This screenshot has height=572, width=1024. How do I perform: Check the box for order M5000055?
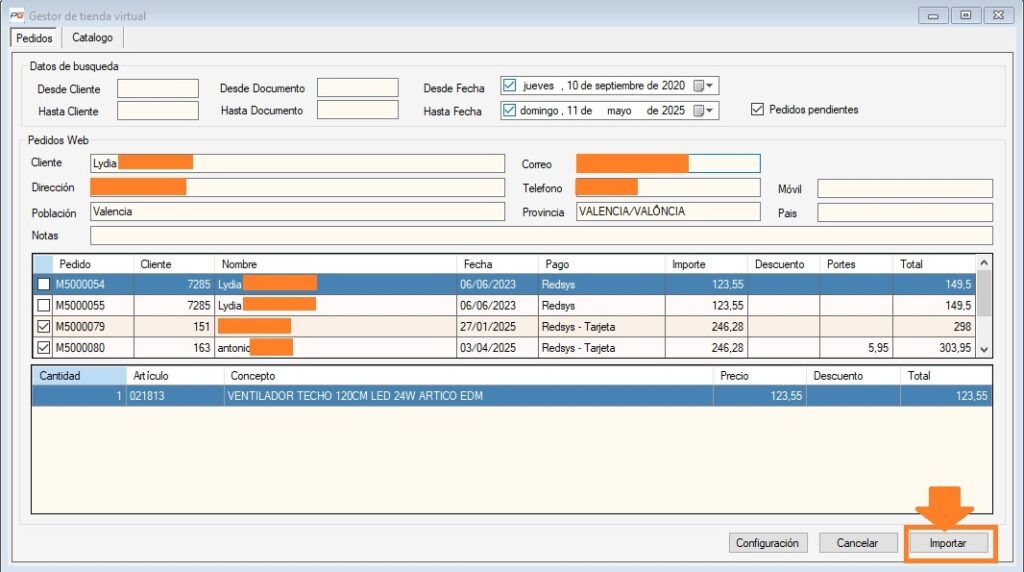pos(43,305)
